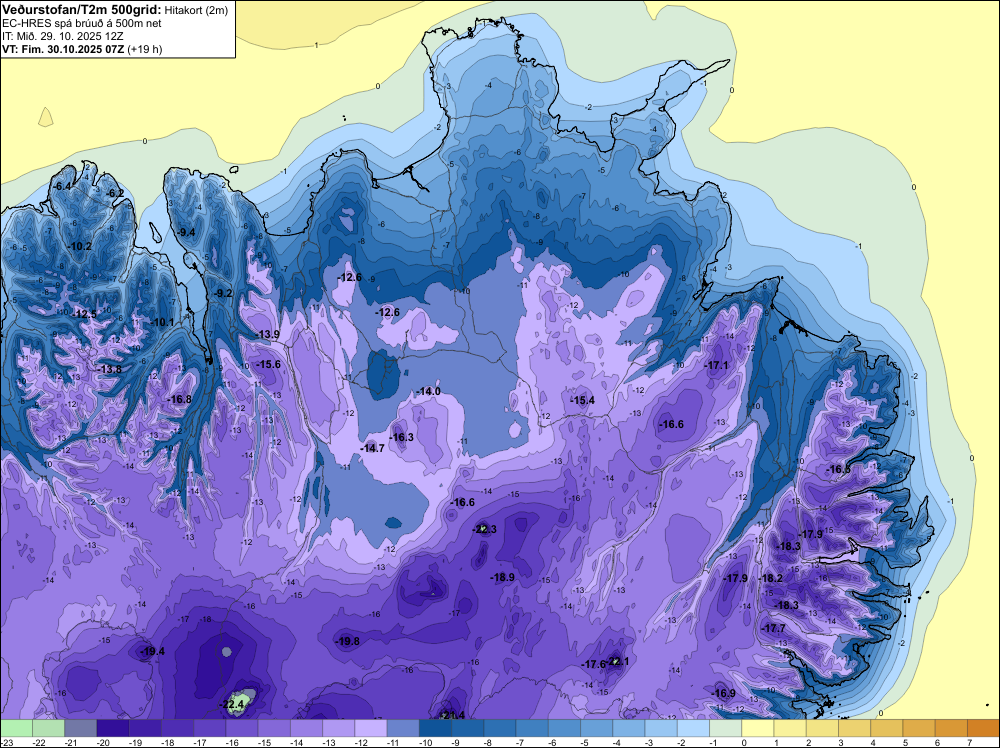Select the -9.4 temperature value
Viewport: 1000px width, 748px height.
tap(186, 233)
